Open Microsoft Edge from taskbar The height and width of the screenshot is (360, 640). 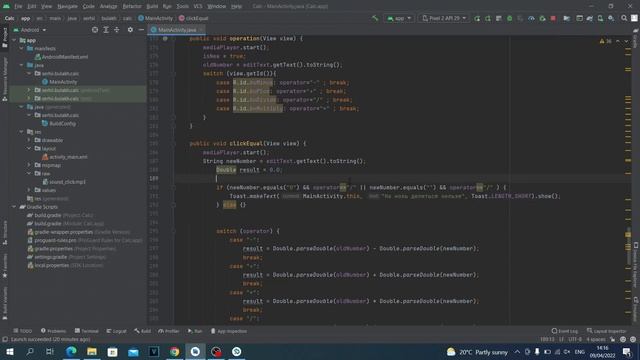71,351
